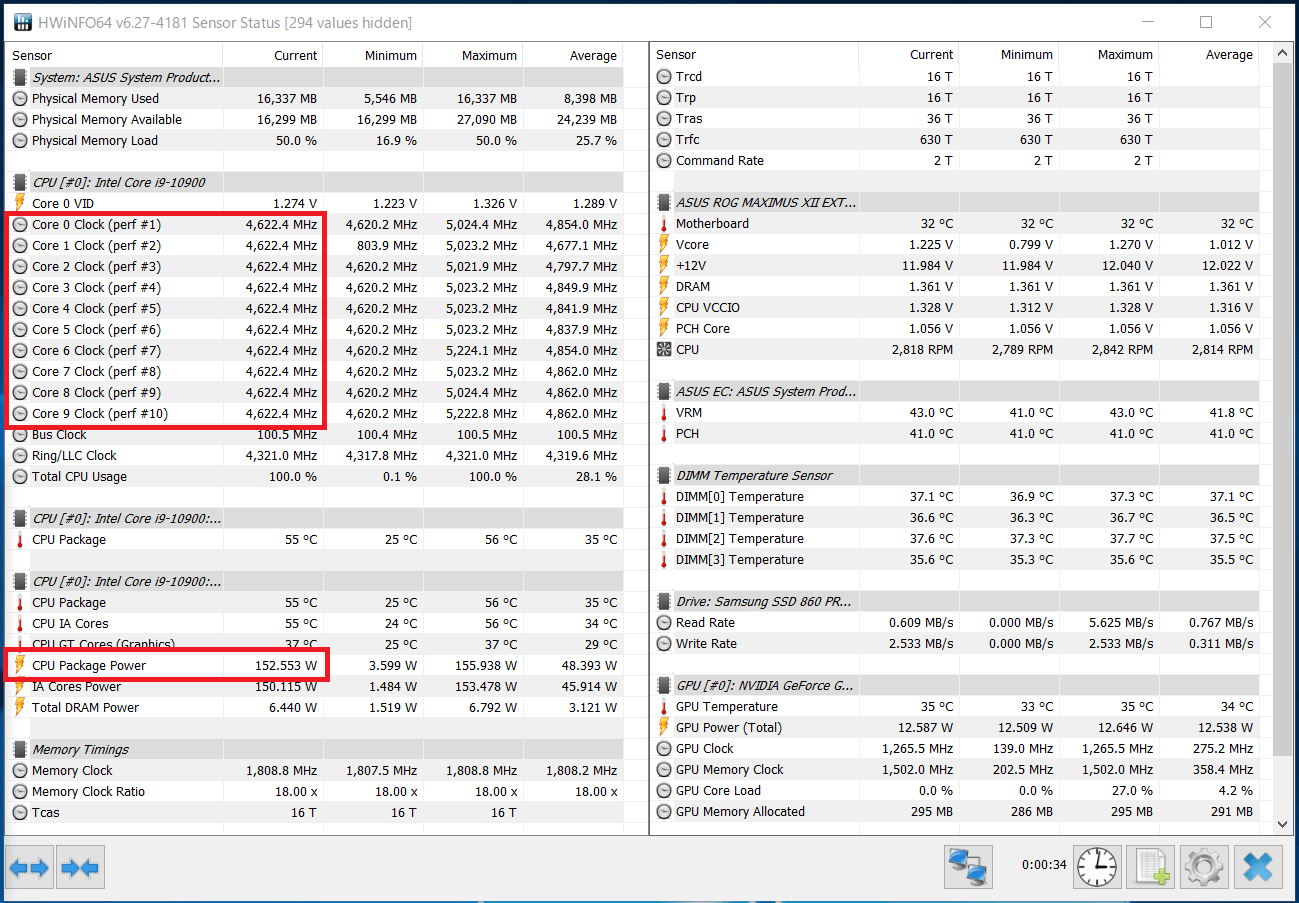The height and width of the screenshot is (903, 1299).
Task: Click the chip icon of ASUS ROG MAXIMUS header
Action: (x=664, y=202)
